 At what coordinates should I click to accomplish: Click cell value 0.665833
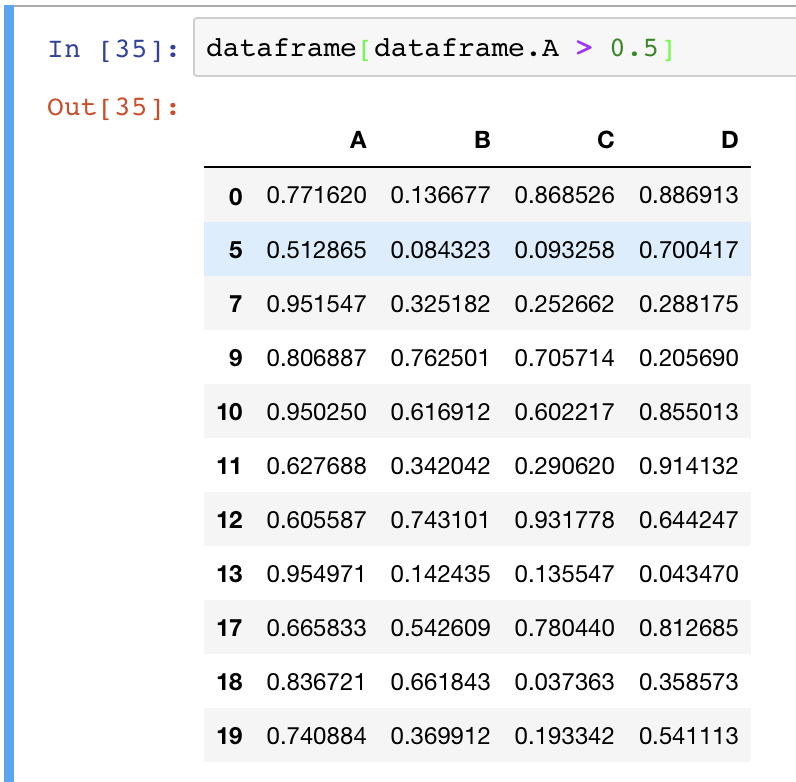(316, 628)
